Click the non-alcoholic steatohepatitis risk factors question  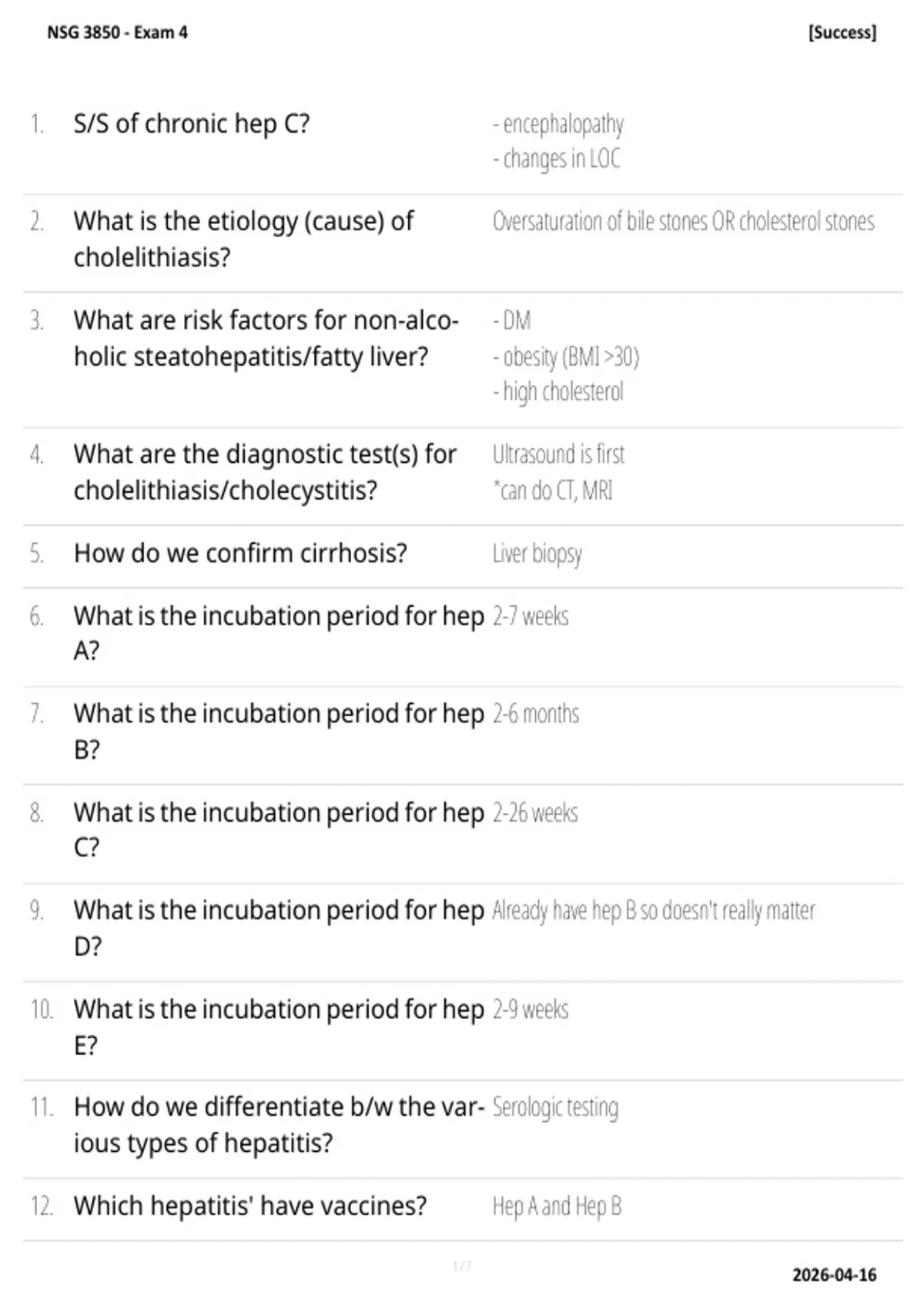(266, 338)
